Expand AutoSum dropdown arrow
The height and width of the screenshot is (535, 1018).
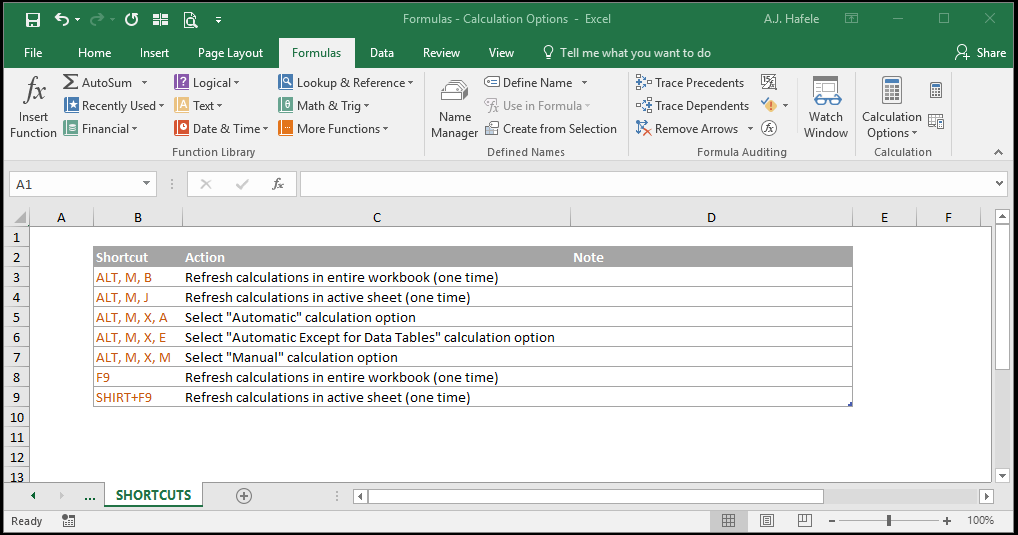[x=144, y=82]
